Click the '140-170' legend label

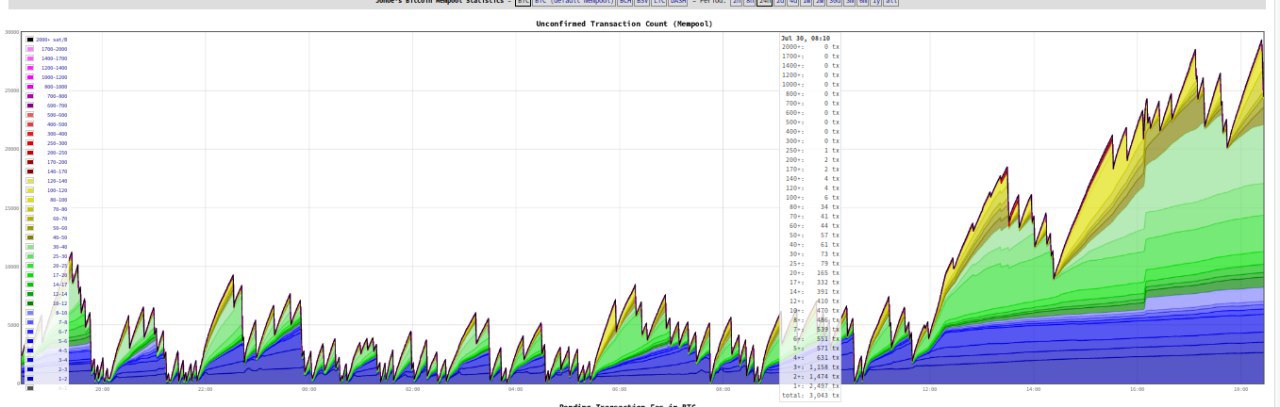pos(57,171)
